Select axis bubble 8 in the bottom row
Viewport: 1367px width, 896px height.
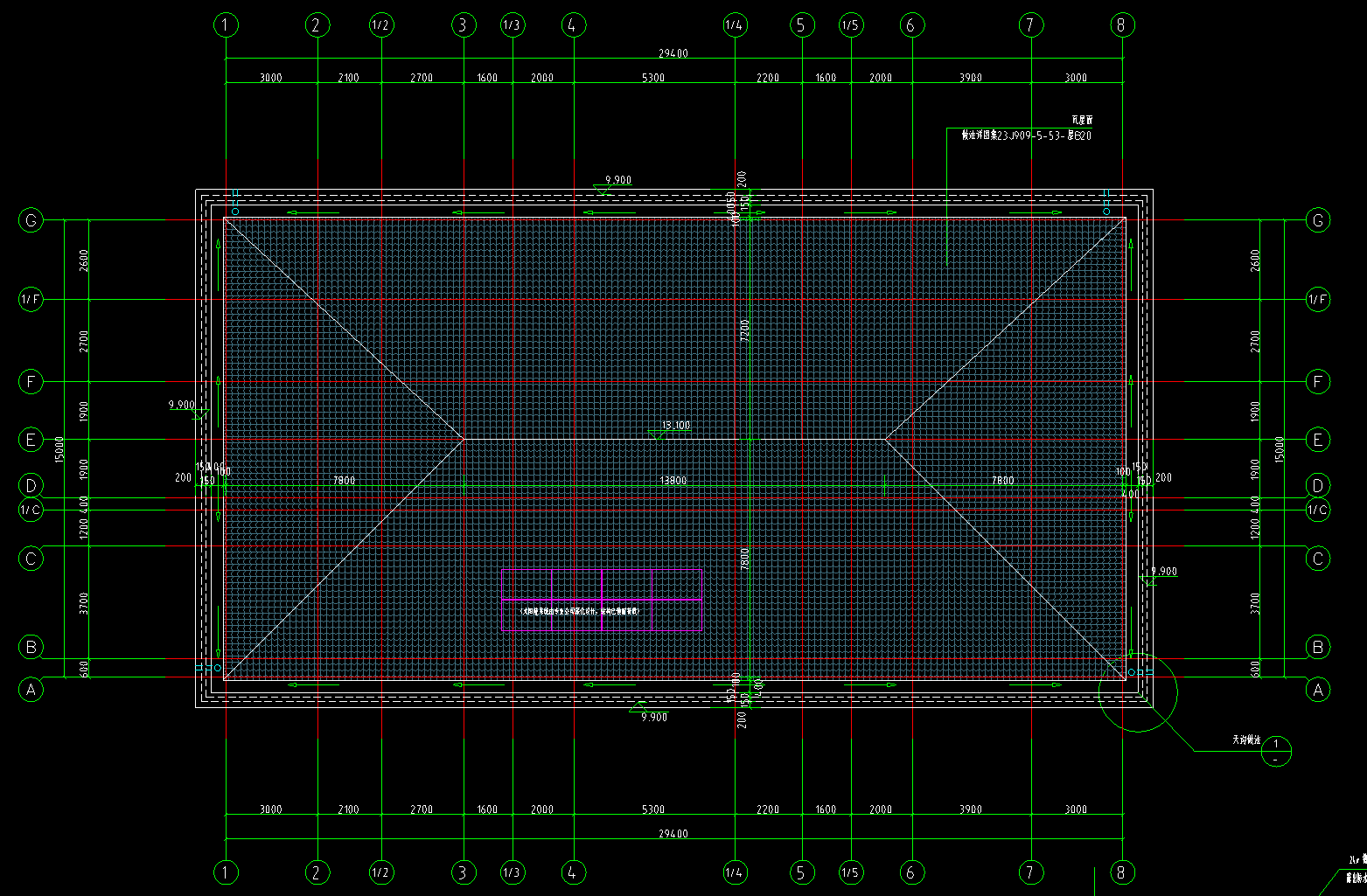(1121, 872)
